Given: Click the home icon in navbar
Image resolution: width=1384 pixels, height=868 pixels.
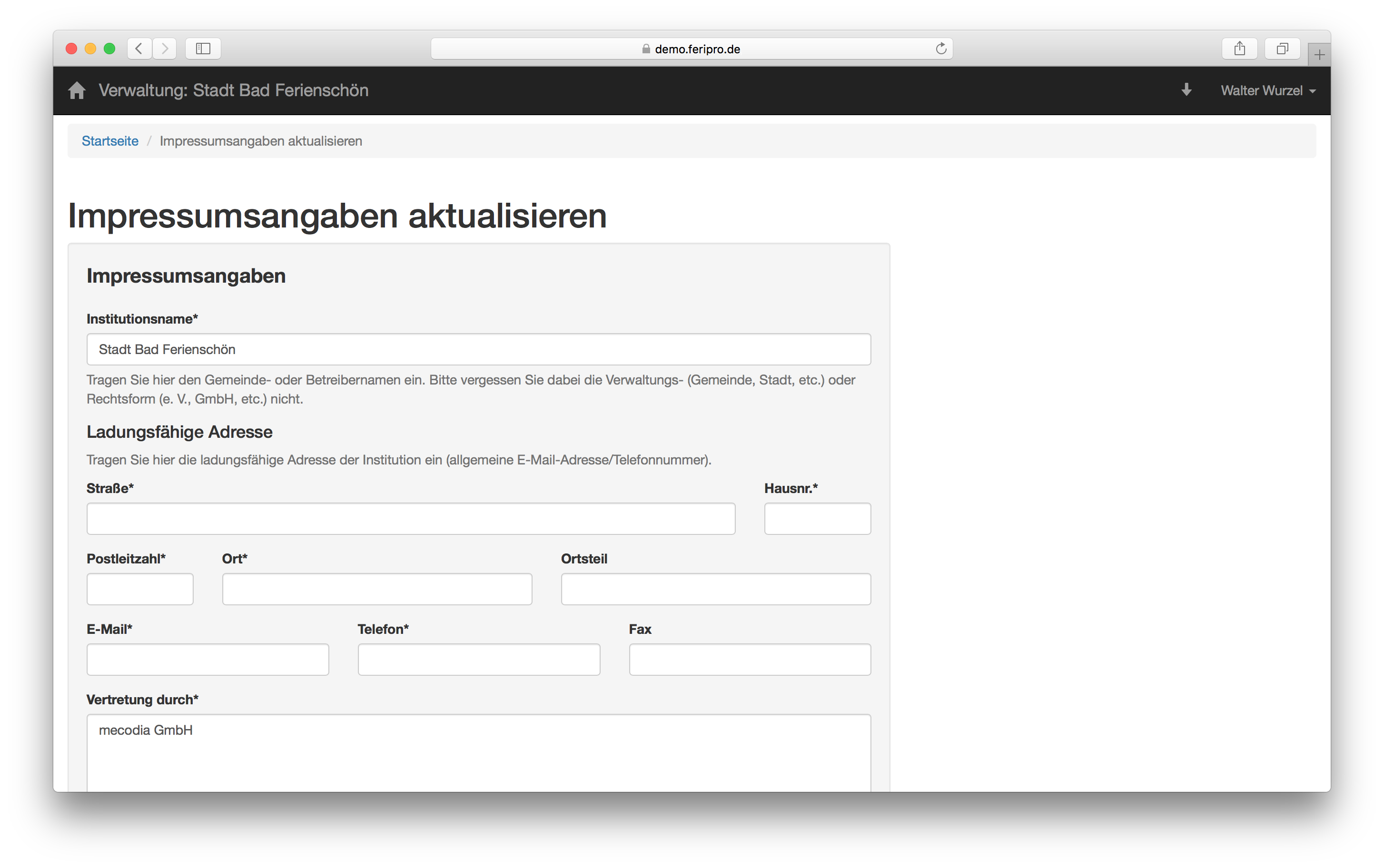Looking at the screenshot, I should pos(76,91).
